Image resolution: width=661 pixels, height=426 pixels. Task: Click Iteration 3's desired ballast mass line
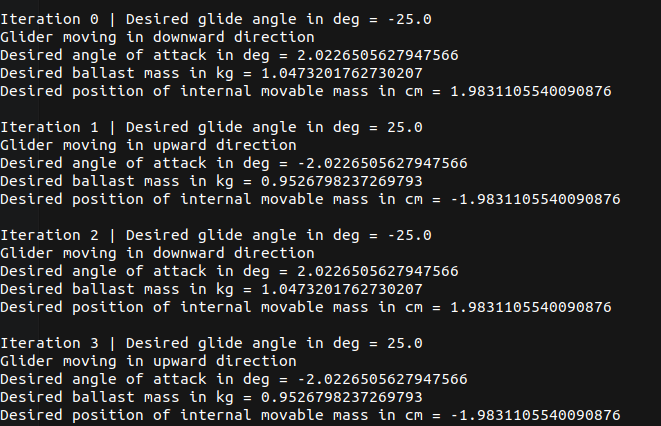pos(211,397)
